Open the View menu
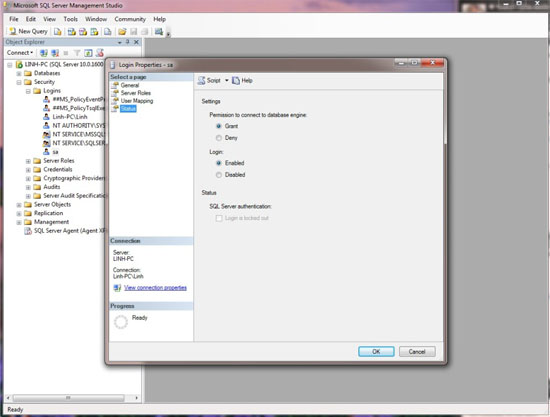This screenshot has height=417, width=550. click(49, 19)
